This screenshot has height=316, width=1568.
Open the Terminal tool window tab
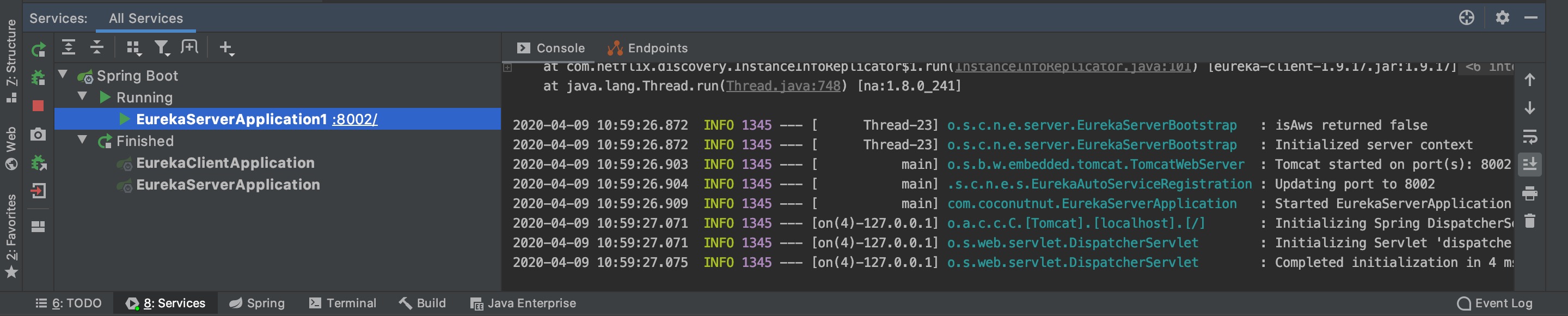(x=342, y=303)
